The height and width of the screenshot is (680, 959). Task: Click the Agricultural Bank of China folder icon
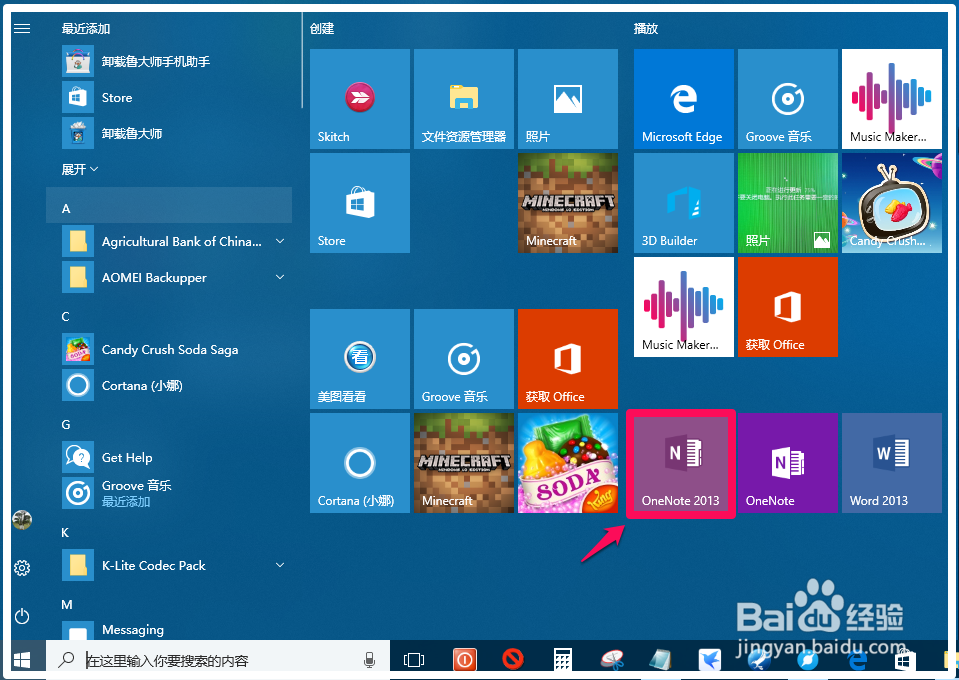78,241
